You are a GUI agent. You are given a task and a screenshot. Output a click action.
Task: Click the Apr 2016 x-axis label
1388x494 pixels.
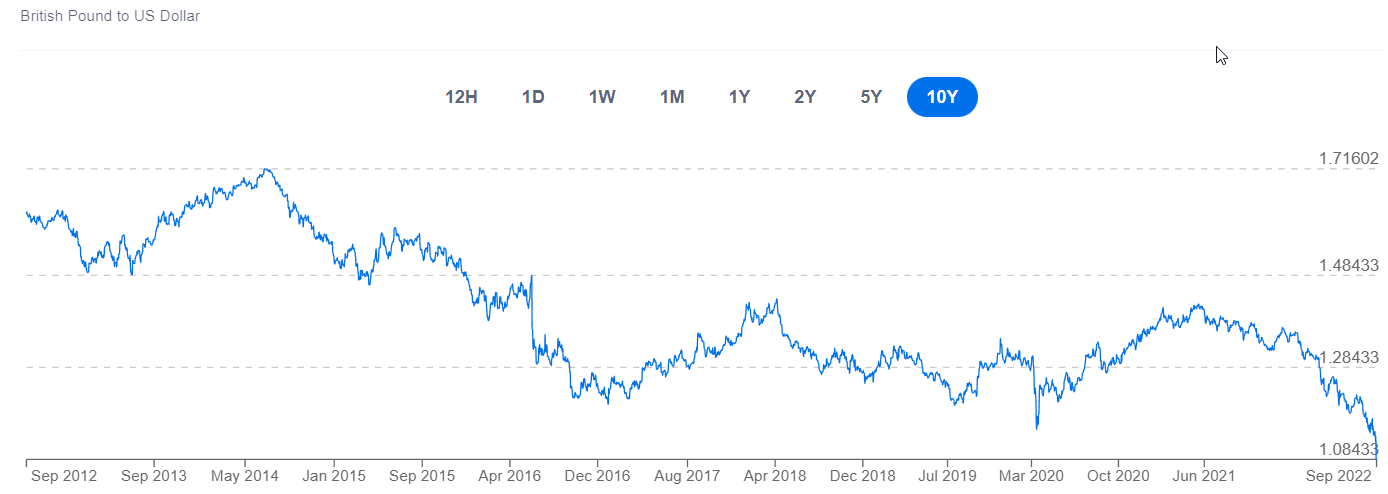[x=509, y=476]
